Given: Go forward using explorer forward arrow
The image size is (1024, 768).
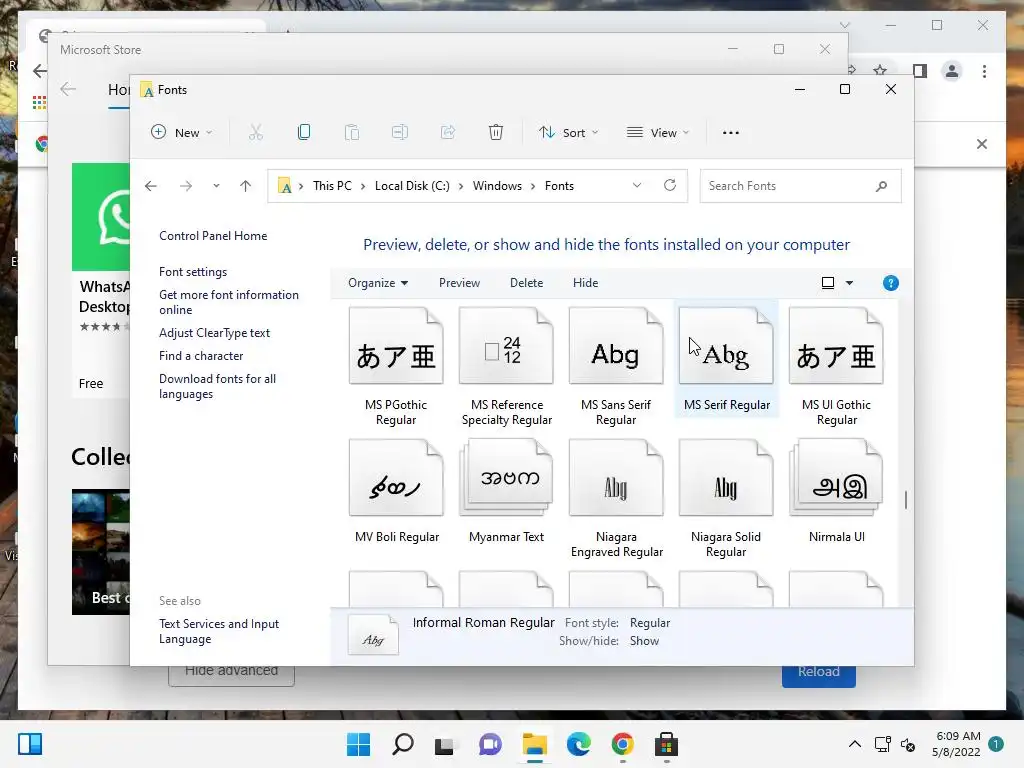Looking at the screenshot, I should tap(186, 186).
